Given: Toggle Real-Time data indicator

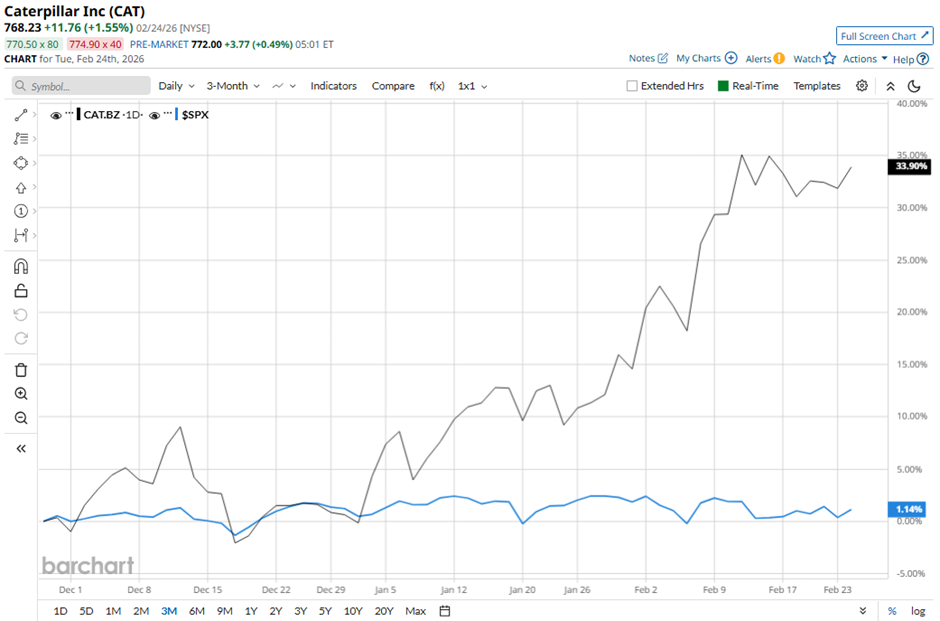Looking at the screenshot, I should click(x=723, y=86).
